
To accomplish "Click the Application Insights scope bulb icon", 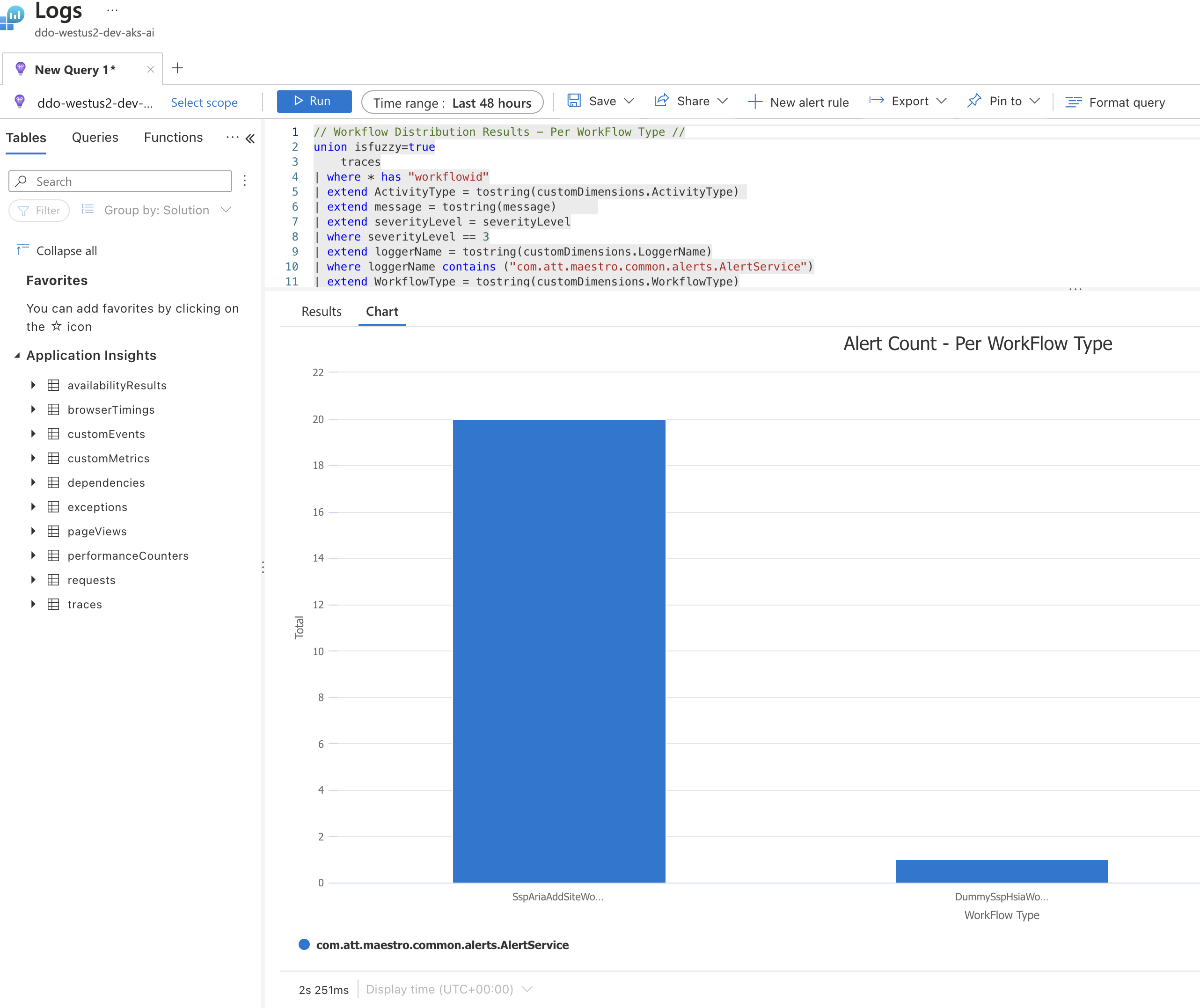I will (20, 102).
